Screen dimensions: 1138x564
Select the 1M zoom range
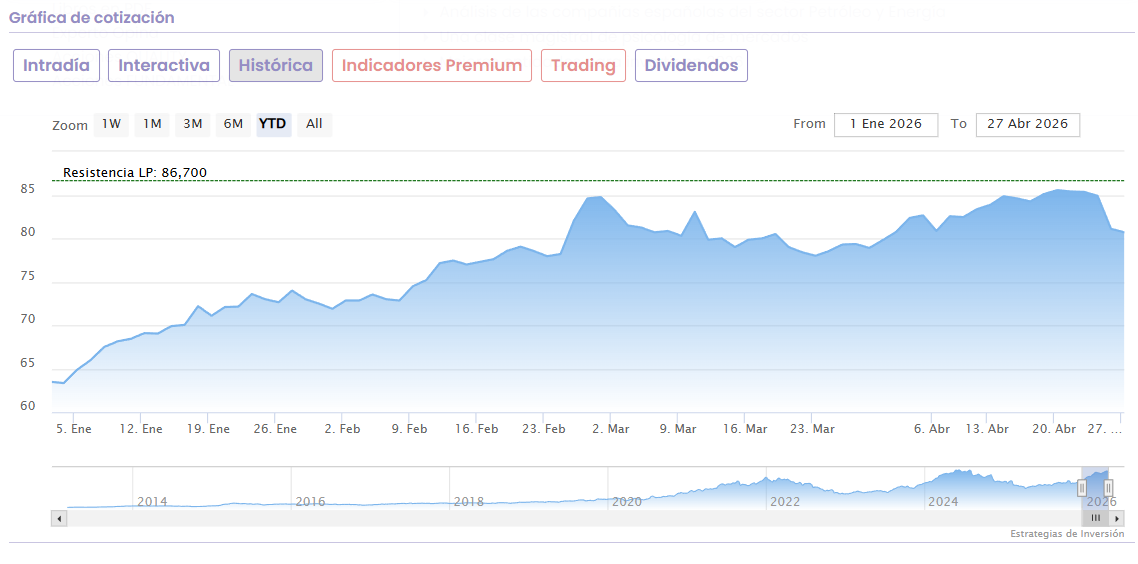152,124
